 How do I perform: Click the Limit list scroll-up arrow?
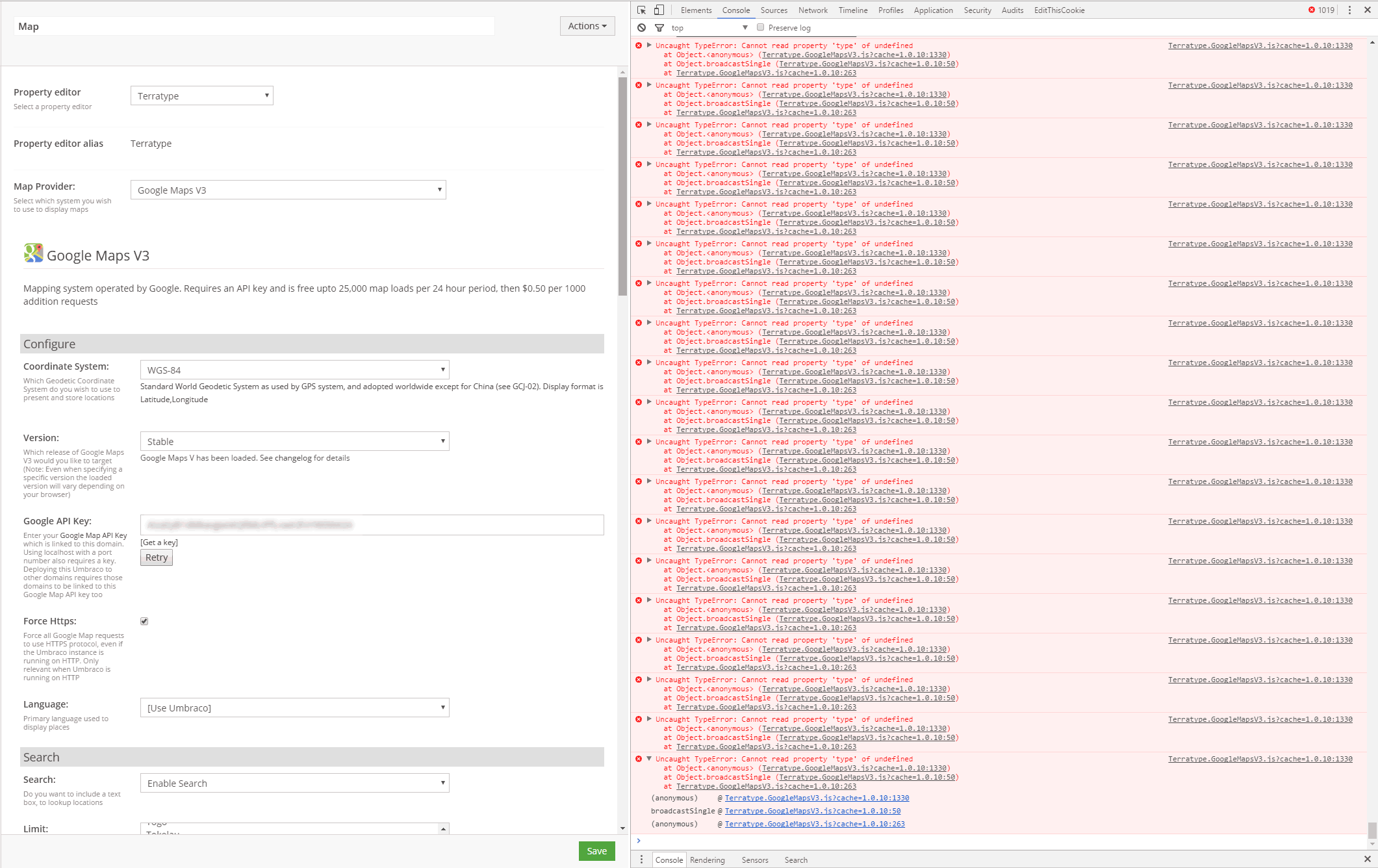pos(443,828)
